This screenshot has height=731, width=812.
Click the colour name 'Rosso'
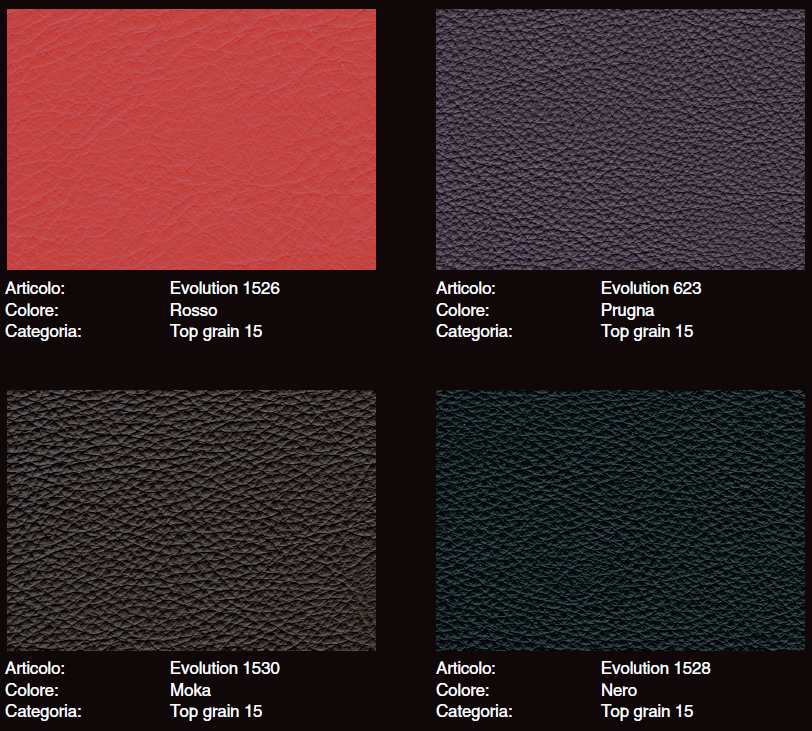[194, 310]
